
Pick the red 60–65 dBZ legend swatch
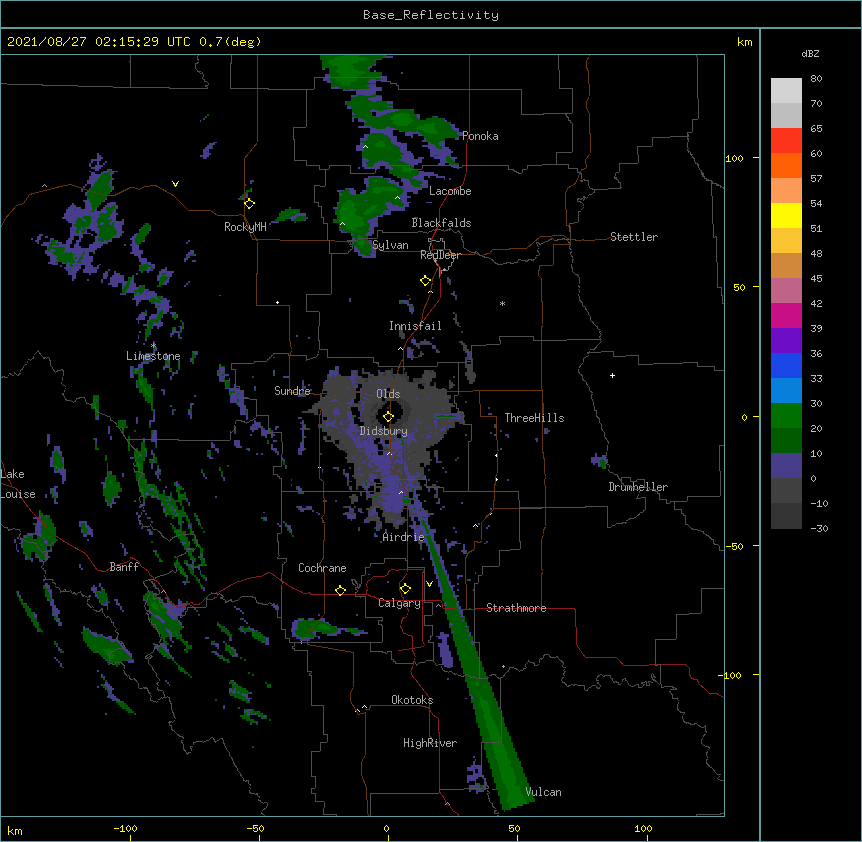(x=786, y=141)
